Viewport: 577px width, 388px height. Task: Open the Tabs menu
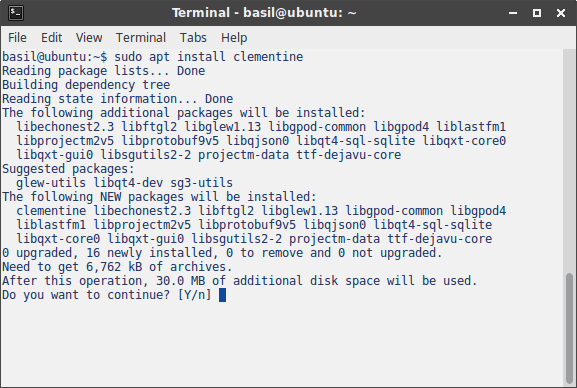point(193,38)
